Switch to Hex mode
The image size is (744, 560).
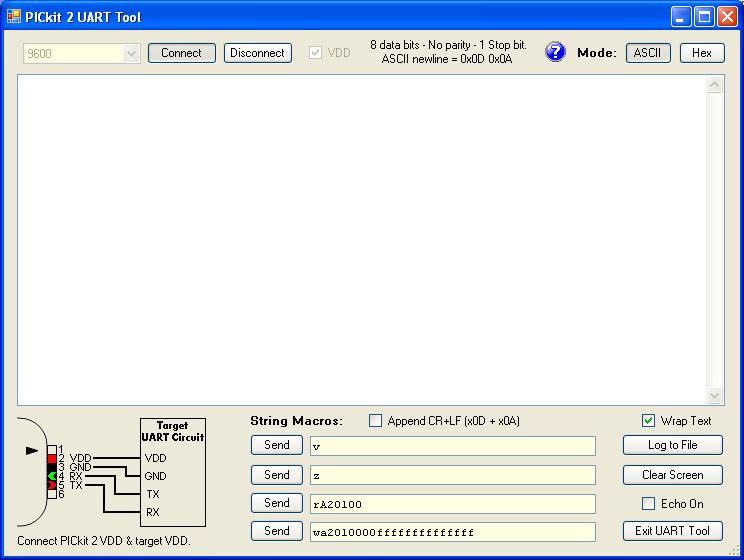pyautogui.click(x=702, y=53)
